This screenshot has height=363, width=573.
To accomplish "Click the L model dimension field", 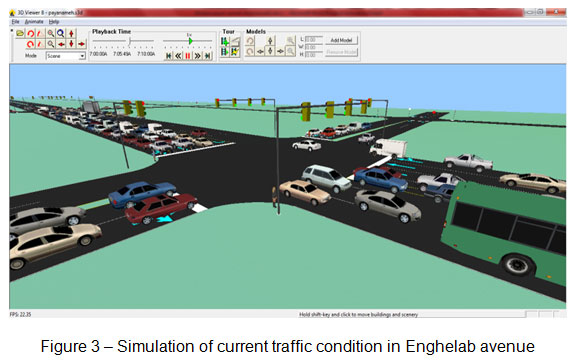I will click(314, 39).
